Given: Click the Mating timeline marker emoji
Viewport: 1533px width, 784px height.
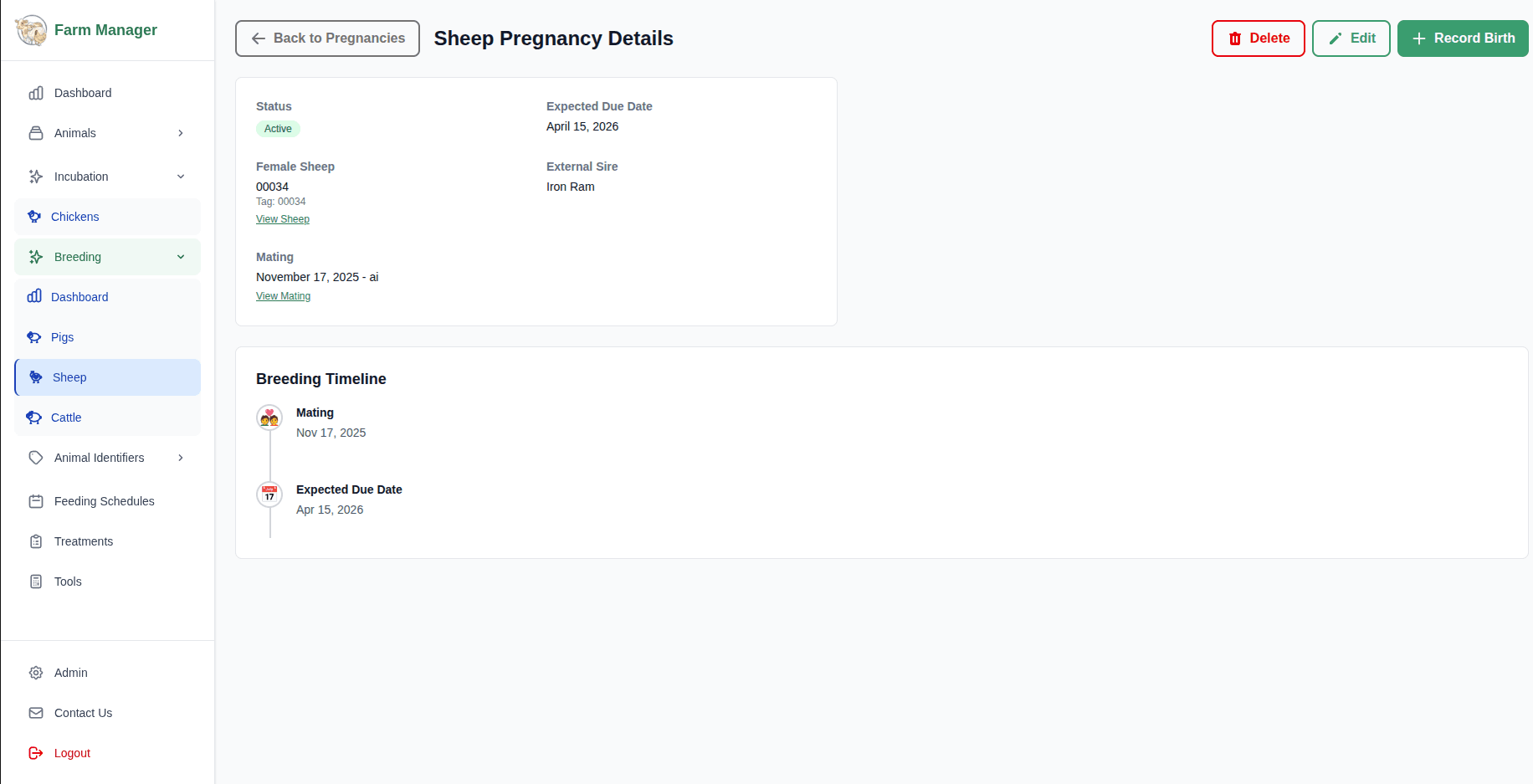Looking at the screenshot, I should point(269,418).
